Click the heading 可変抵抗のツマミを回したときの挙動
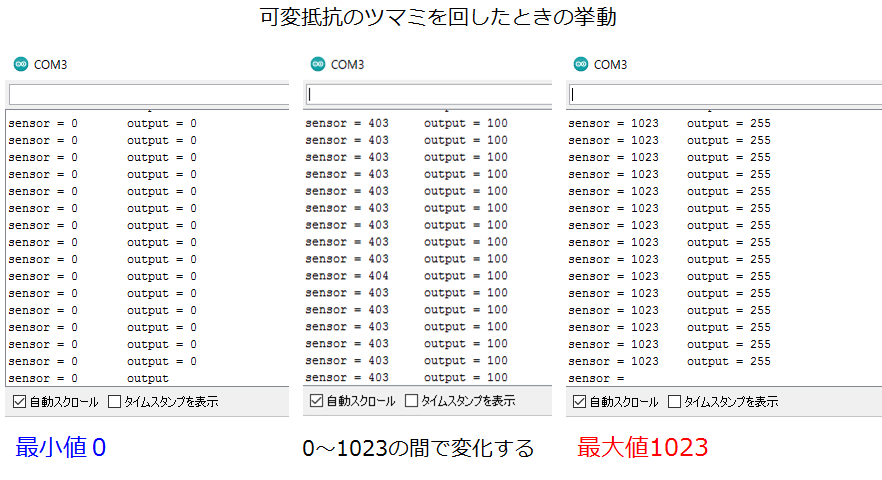The width and height of the screenshot is (882, 480). (438, 17)
